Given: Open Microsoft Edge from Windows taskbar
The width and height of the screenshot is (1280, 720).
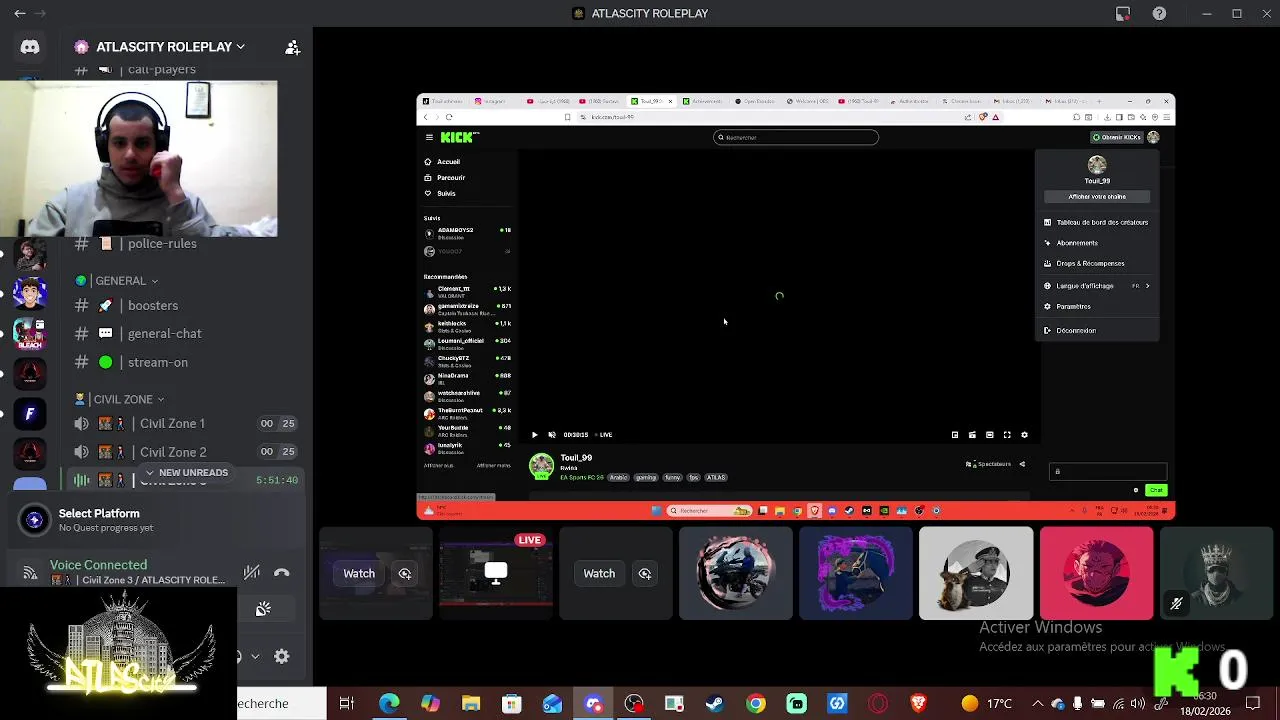Looking at the screenshot, I should pyautogui.click(x=389, y=704).
